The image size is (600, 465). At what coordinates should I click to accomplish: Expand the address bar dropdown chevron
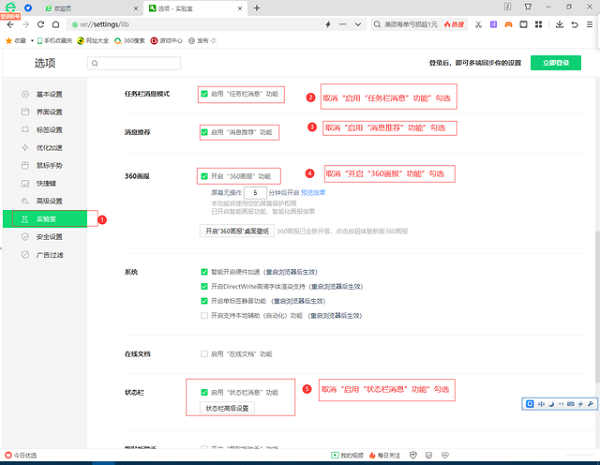[358, 24]
